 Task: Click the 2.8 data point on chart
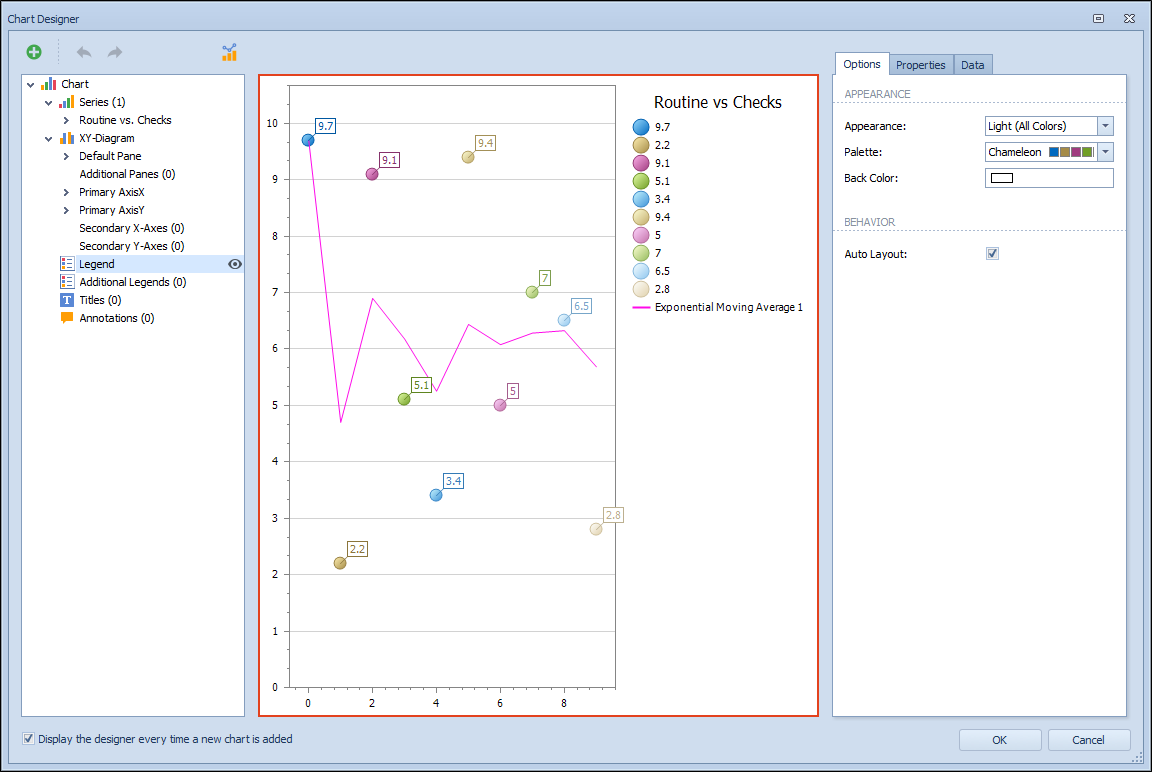596,529
